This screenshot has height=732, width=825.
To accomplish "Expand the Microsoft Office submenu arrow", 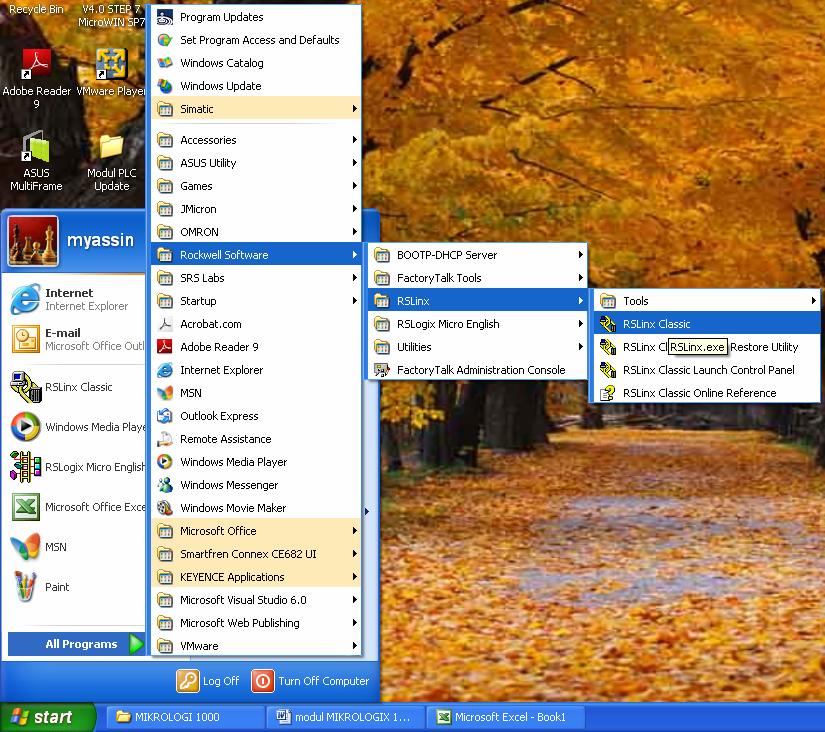I will (355, 531).
